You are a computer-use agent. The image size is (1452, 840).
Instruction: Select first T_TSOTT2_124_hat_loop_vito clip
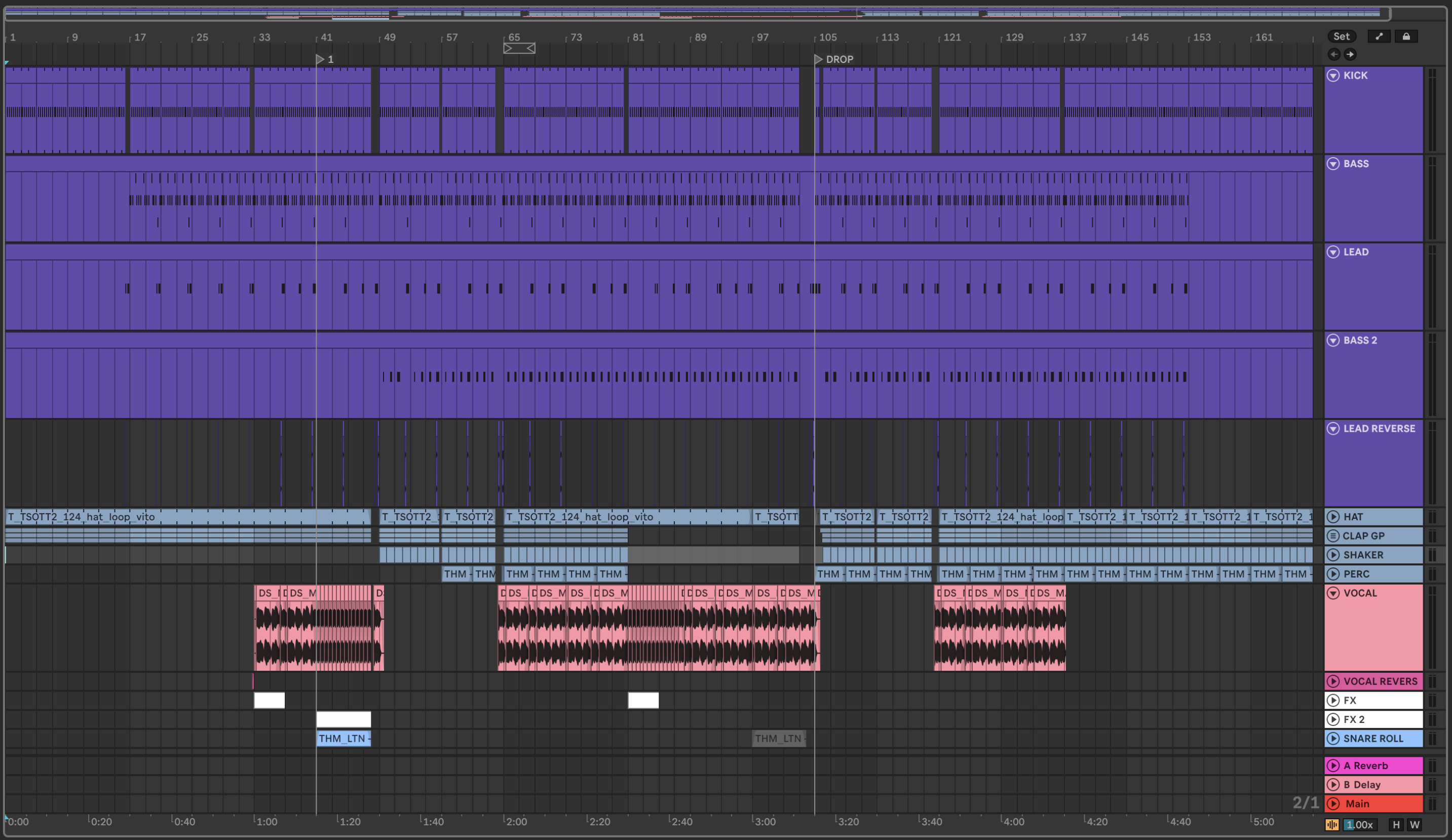[x=188, y=517]
